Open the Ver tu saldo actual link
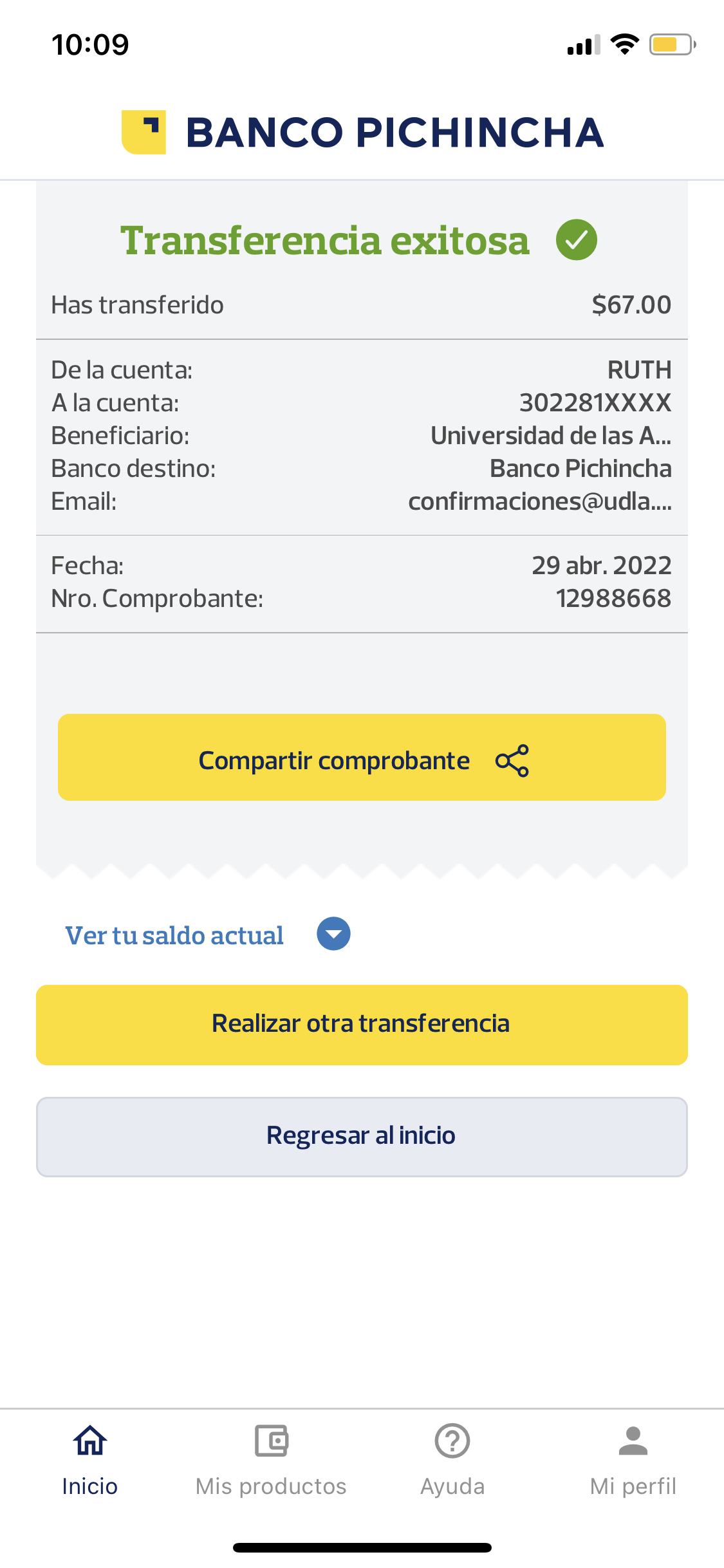This screenshot has height=1568, width=724. tap(174, 935)
